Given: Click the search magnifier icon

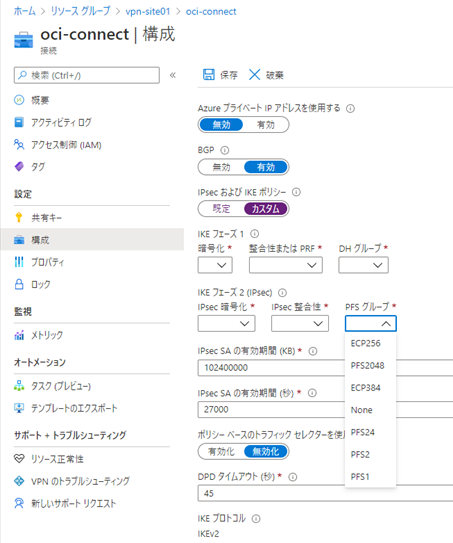Looking at the screenshot, I should point(23,75).
